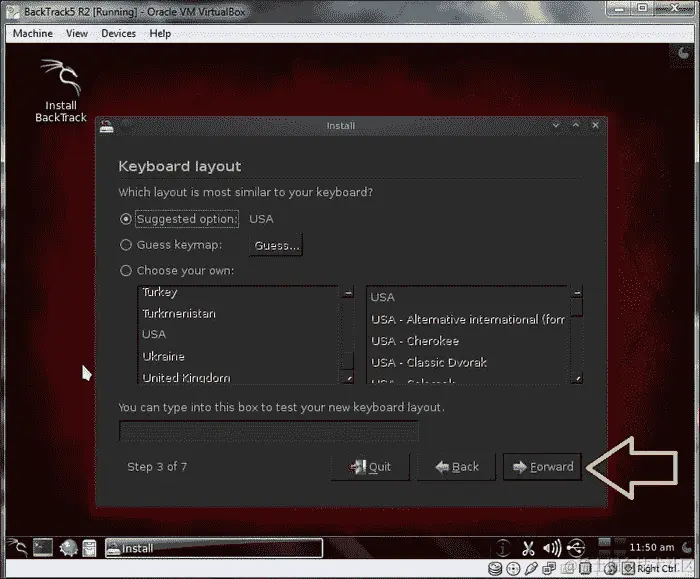This screenshot has height=579, width=700.
Task: Shade the Install window with down chevron
Action: [x=556, y=125]
